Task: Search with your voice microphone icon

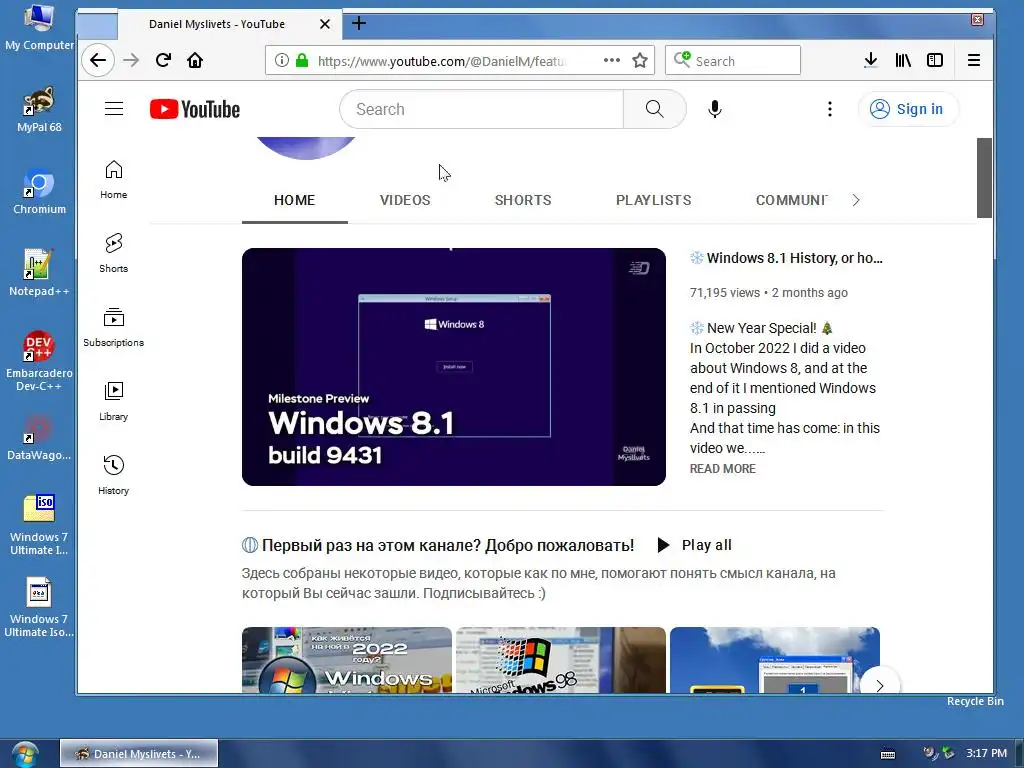Action: pos(715,109)
